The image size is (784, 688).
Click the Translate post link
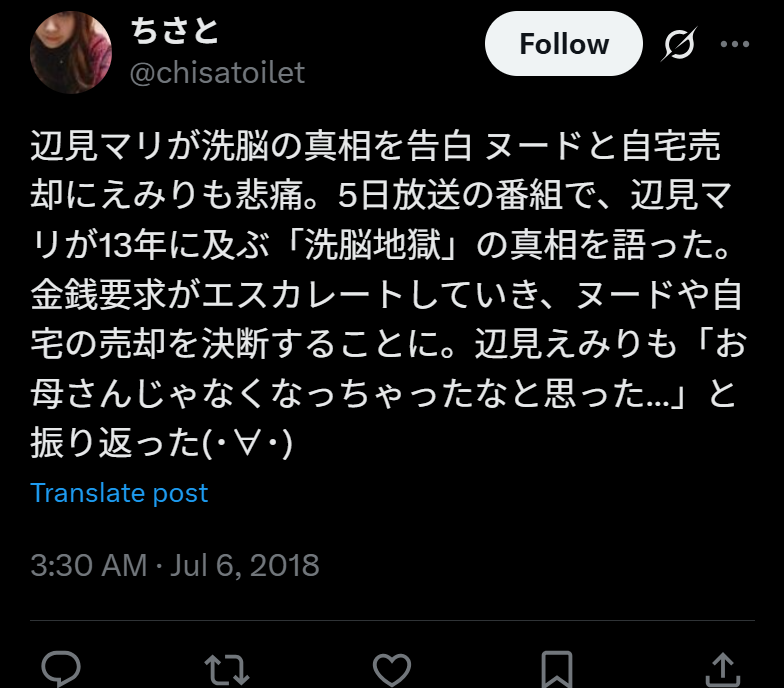(119, 493)
